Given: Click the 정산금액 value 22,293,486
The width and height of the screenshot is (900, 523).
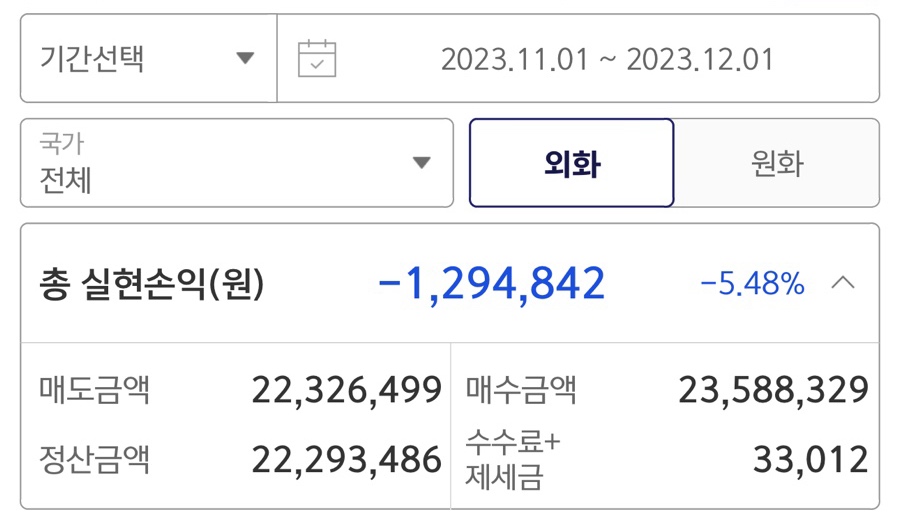Looking at the screenshot, I should pyautogui.click(x=347, y=460).
